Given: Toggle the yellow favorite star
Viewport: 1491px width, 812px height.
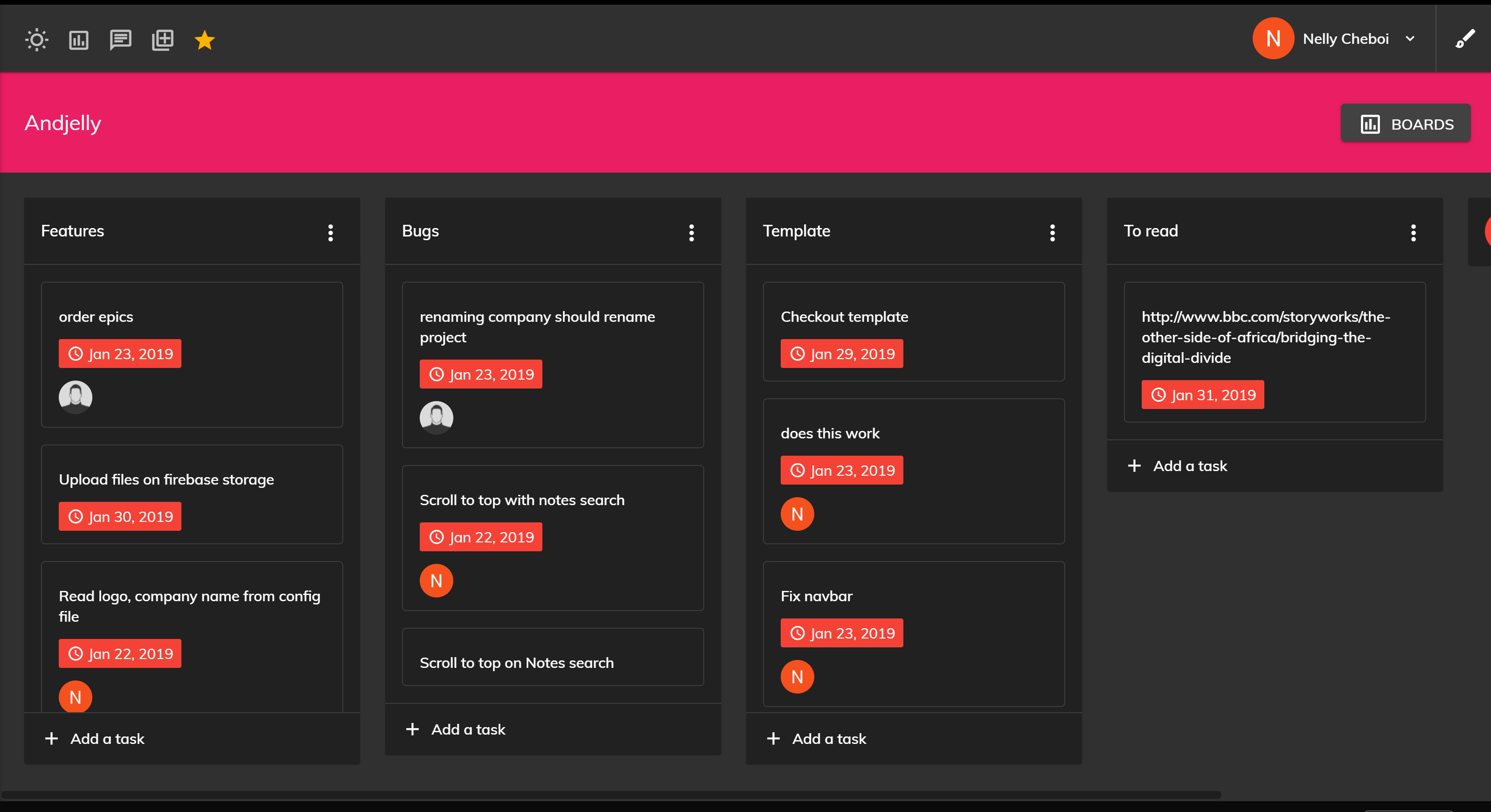Looking at the screenshot, I should pyautogui.click(x=204, y=40).
